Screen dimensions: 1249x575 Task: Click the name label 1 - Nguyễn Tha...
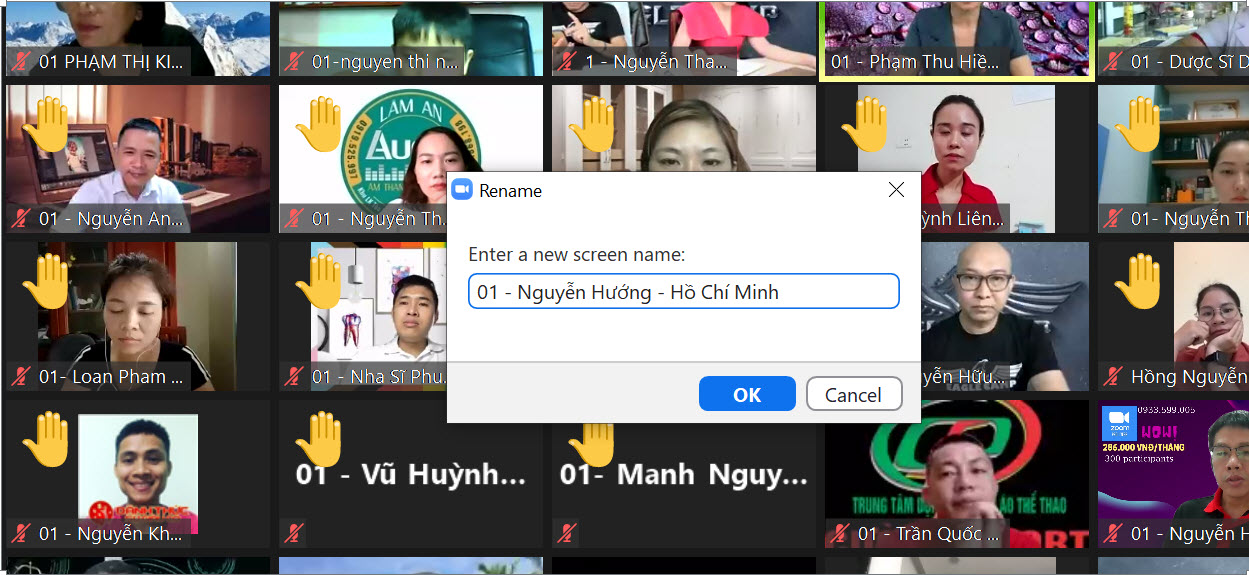(656, 62)
